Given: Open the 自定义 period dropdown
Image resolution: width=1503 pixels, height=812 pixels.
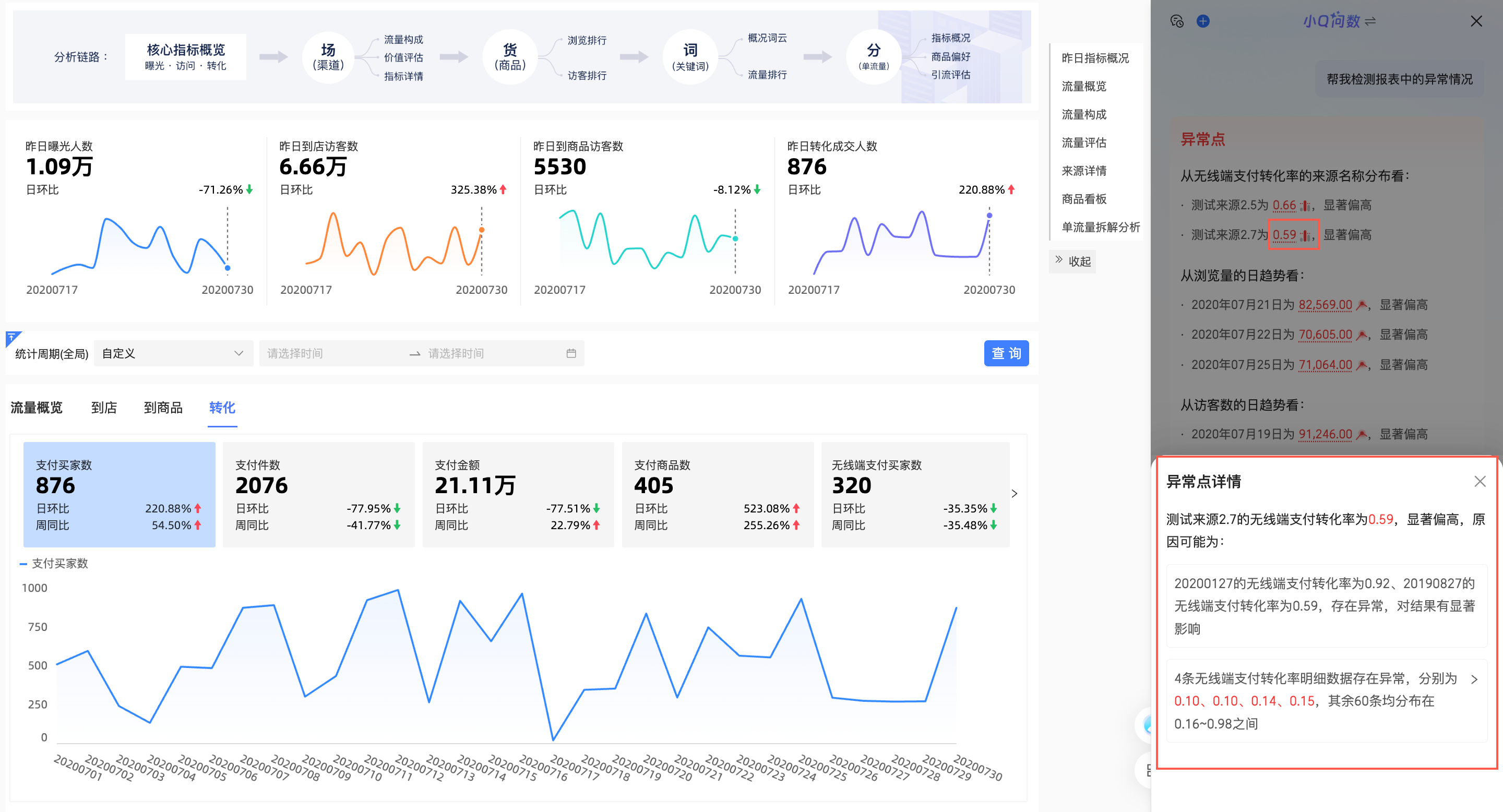Looking at the screenshot, I should coord(173,353).
